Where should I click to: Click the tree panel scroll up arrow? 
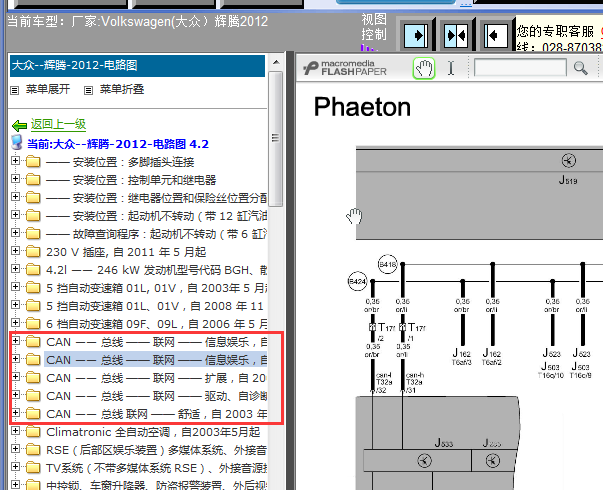point(275,62)
